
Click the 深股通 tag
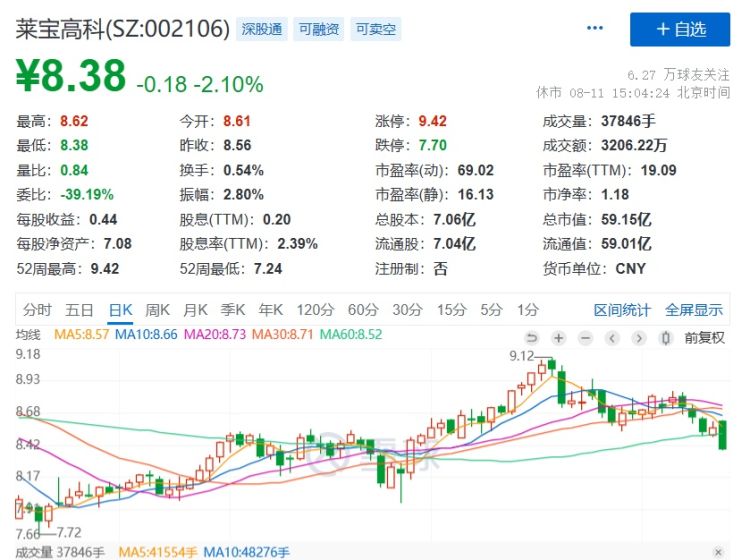[x=262, y=29]
